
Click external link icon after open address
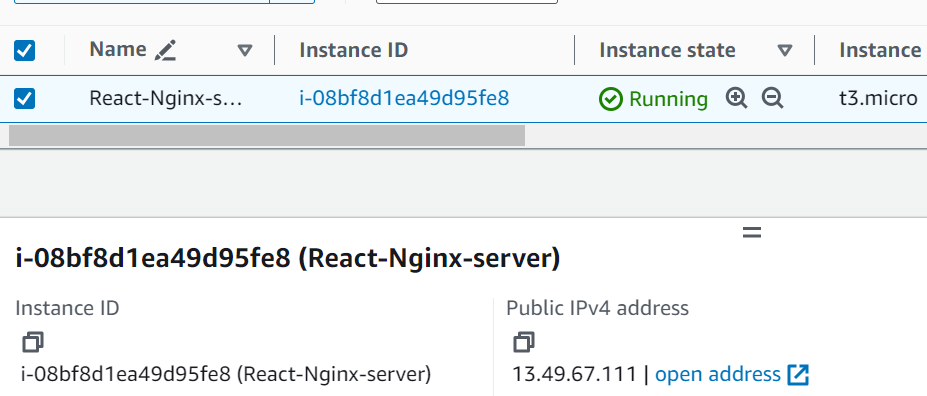click(798, 374)
